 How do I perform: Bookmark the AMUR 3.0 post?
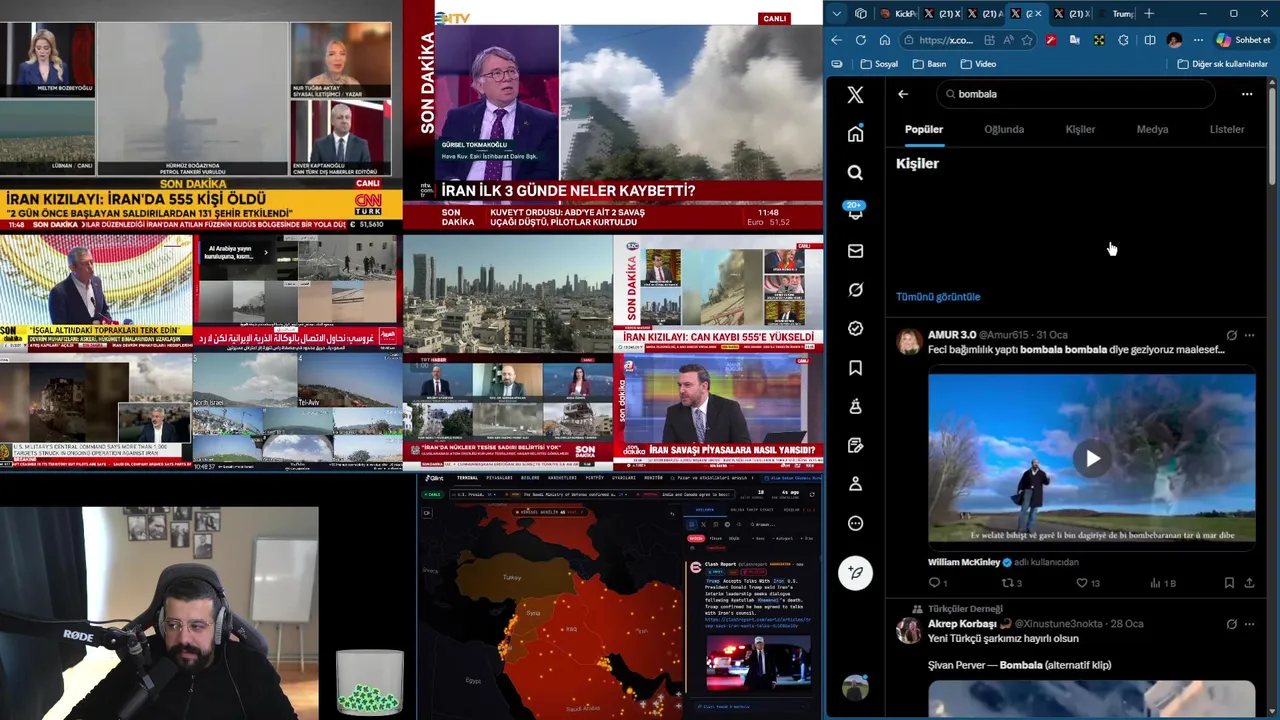pos(1229,583)
